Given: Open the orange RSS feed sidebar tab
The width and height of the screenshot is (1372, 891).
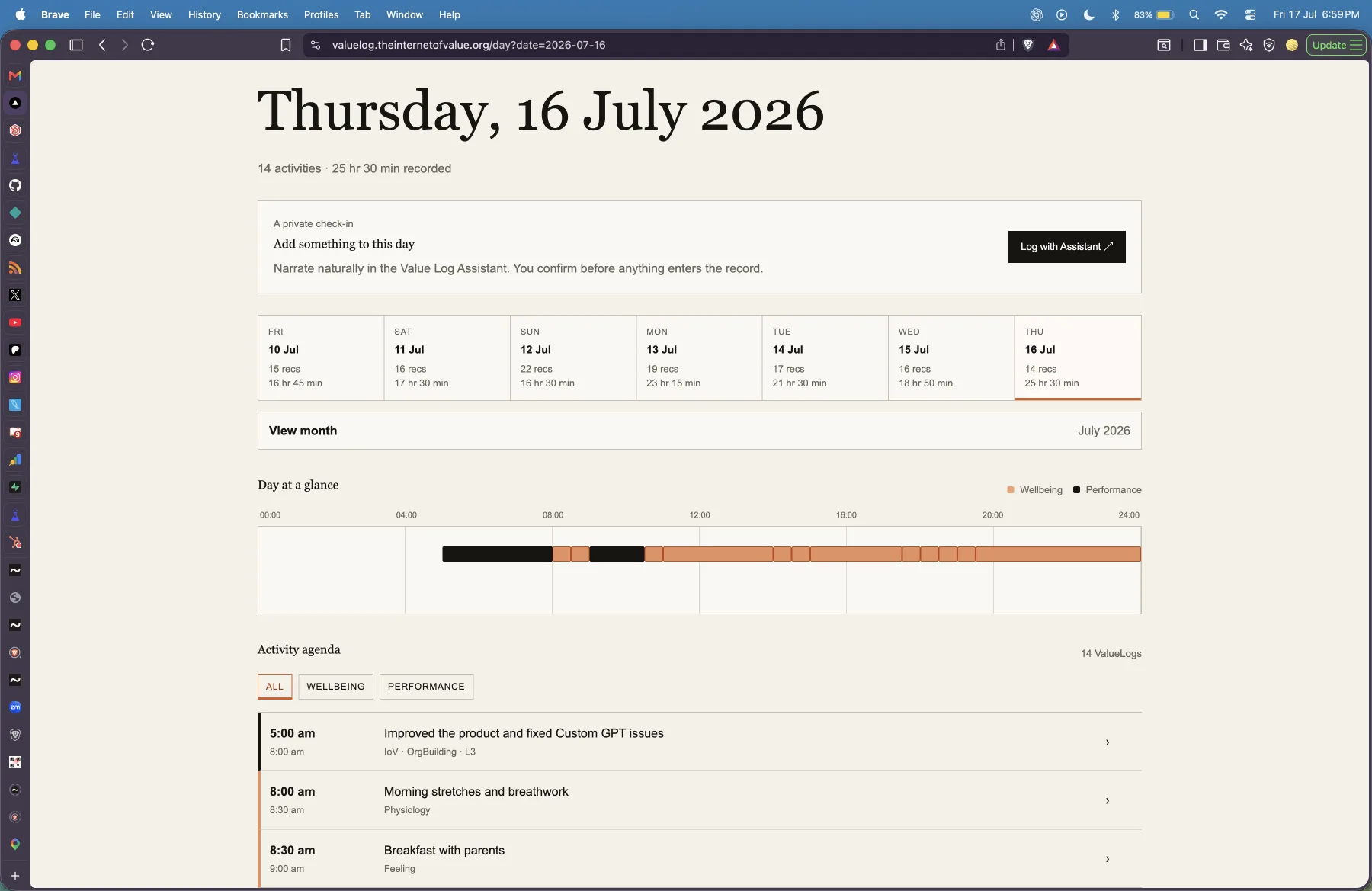Looking at the screenshot, I should click(15, 268).
